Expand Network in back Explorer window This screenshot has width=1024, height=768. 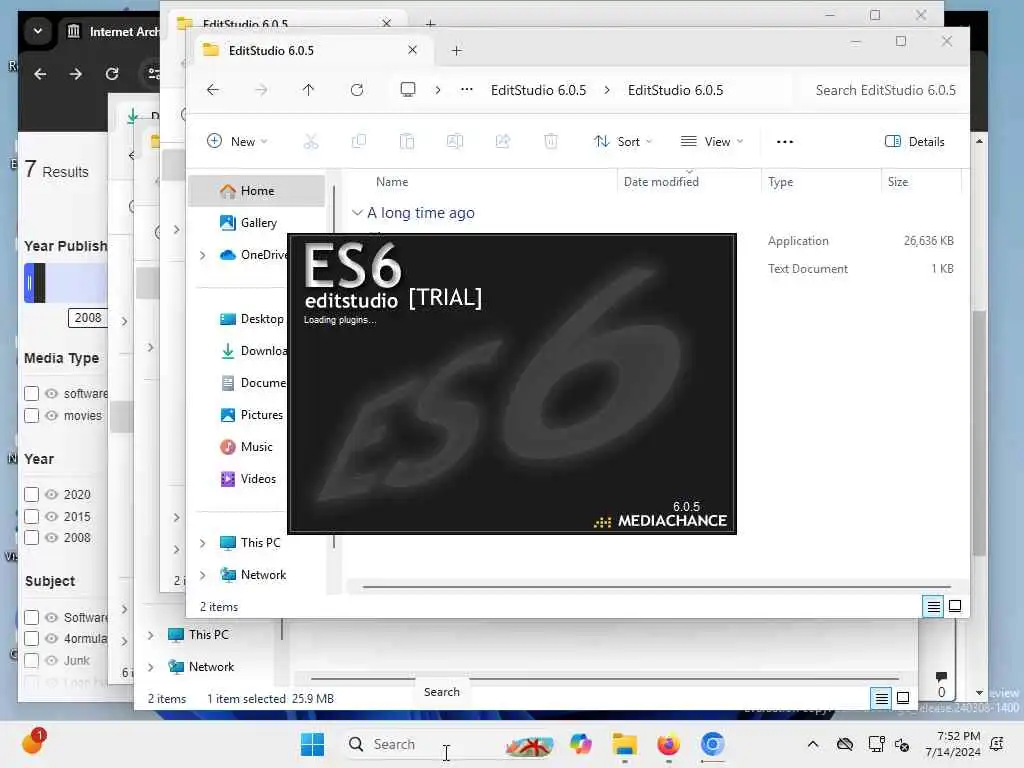pos(151,667)
